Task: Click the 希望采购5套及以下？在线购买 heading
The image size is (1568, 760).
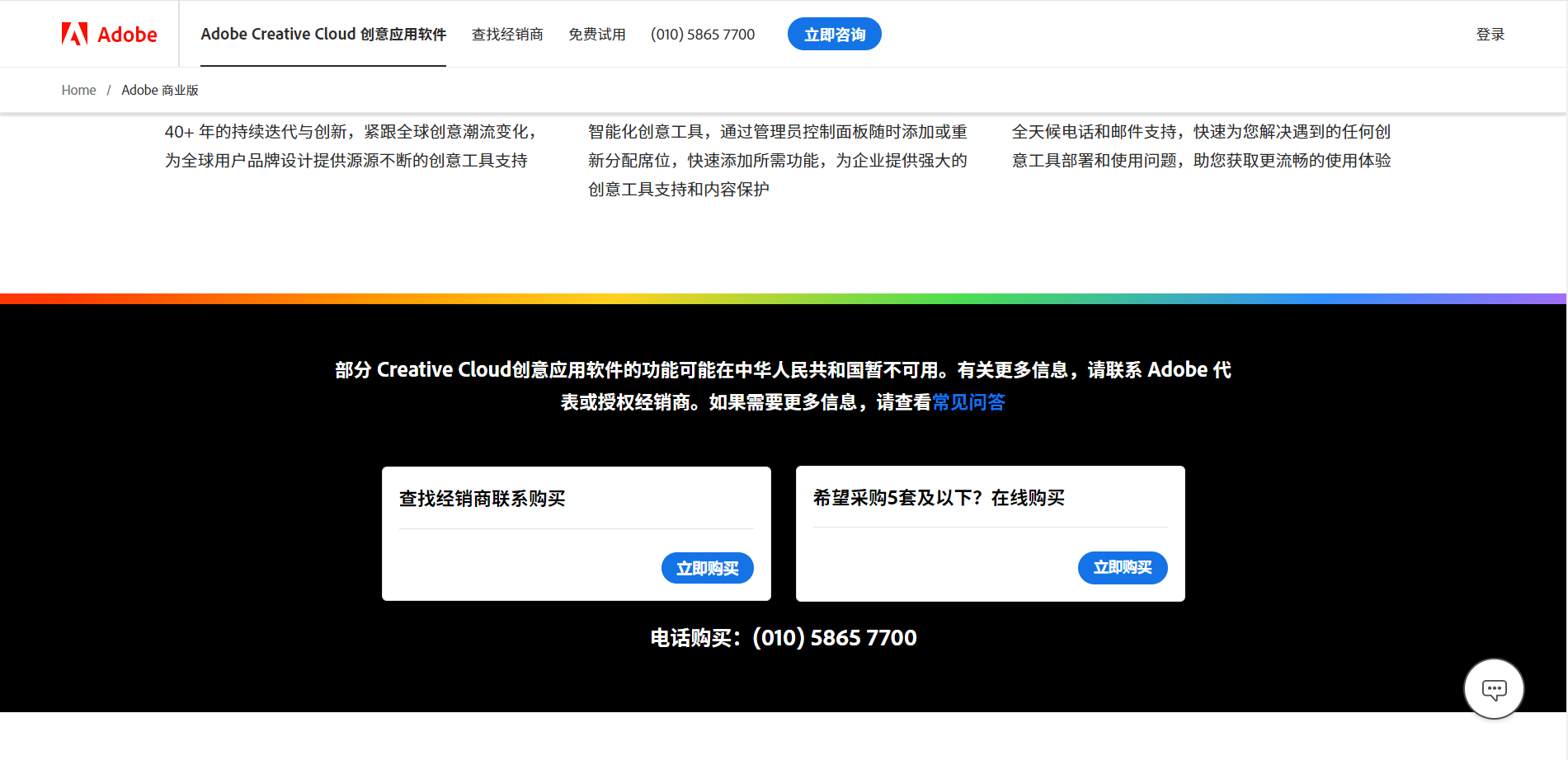Action: [939, 498]
